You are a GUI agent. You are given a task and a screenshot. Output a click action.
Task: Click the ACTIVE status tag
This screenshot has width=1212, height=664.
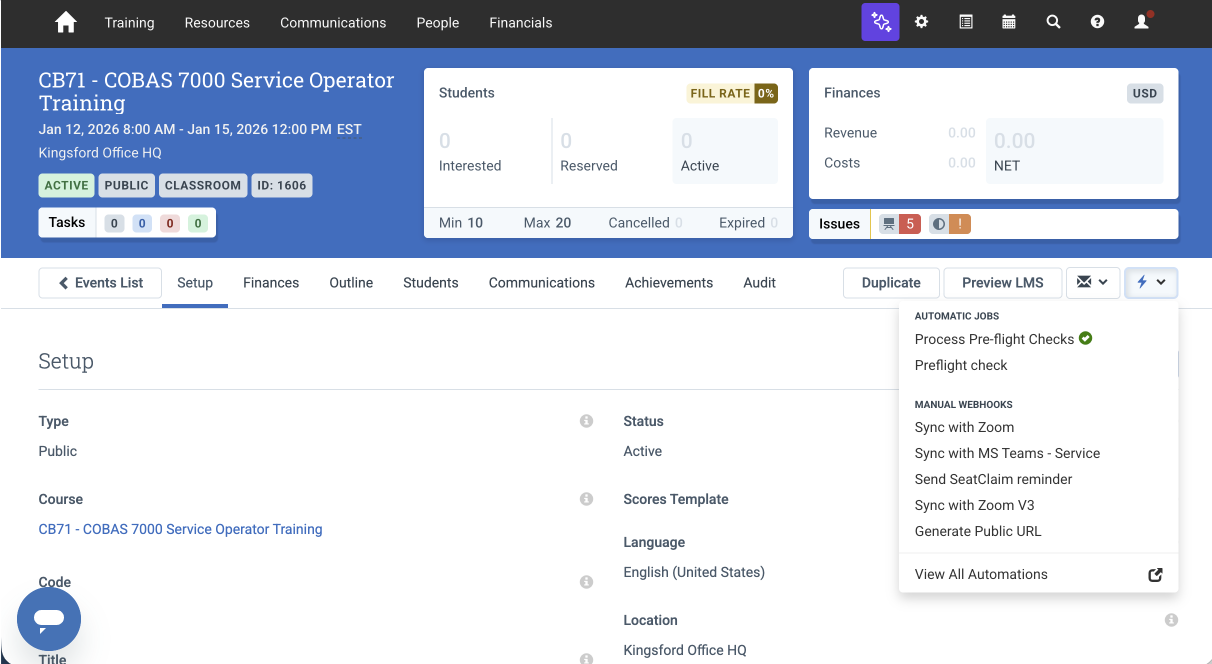[x=67, y=185]
